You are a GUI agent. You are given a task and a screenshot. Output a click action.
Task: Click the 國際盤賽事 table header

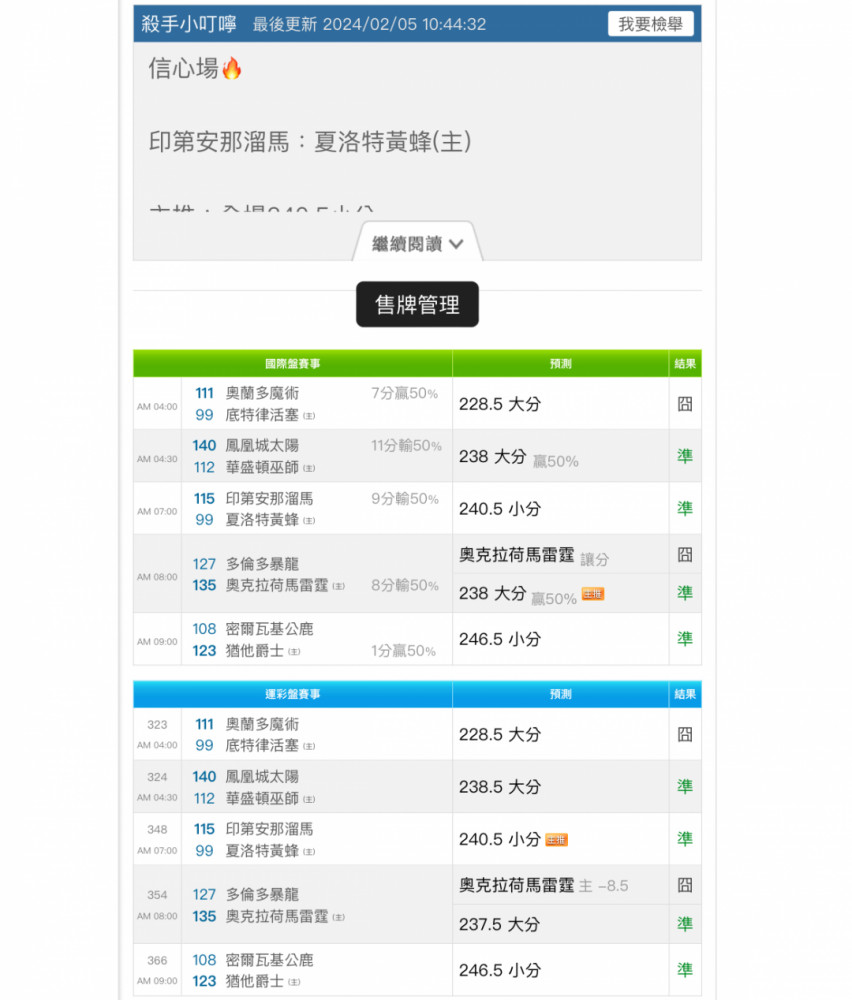(293, 364)
